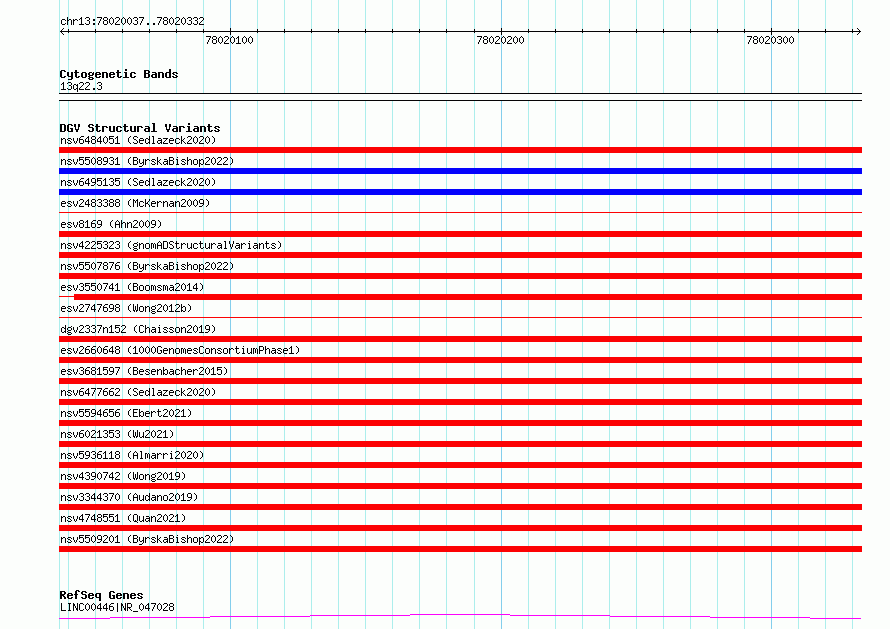
Task: Select the blue bar for nsv5508931 (ByrskaBishop2022)
Action: 460,171
